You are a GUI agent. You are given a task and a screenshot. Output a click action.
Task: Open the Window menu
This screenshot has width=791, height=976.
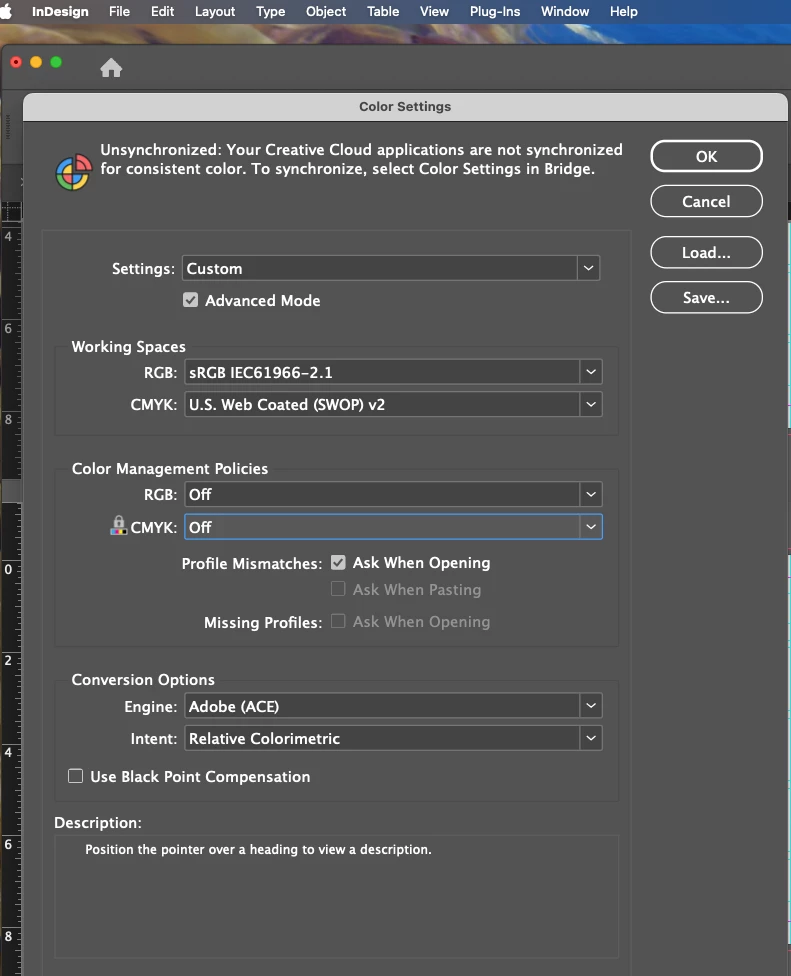click(x=565, y=11)
